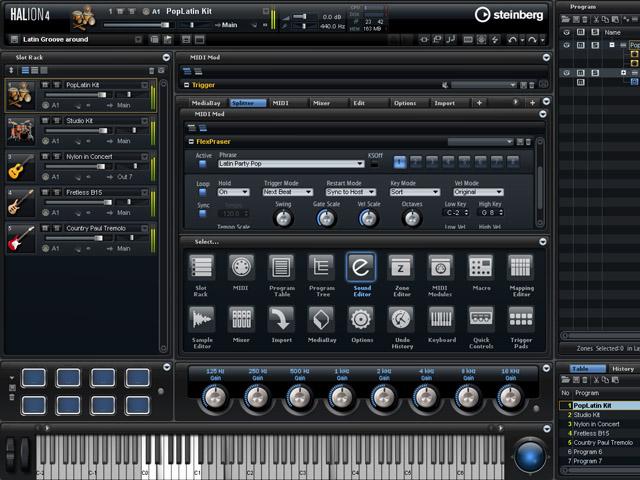The image size is (640, 480).
Task: Click the undo arrow in top toolbar
Action: pos(512,40)
